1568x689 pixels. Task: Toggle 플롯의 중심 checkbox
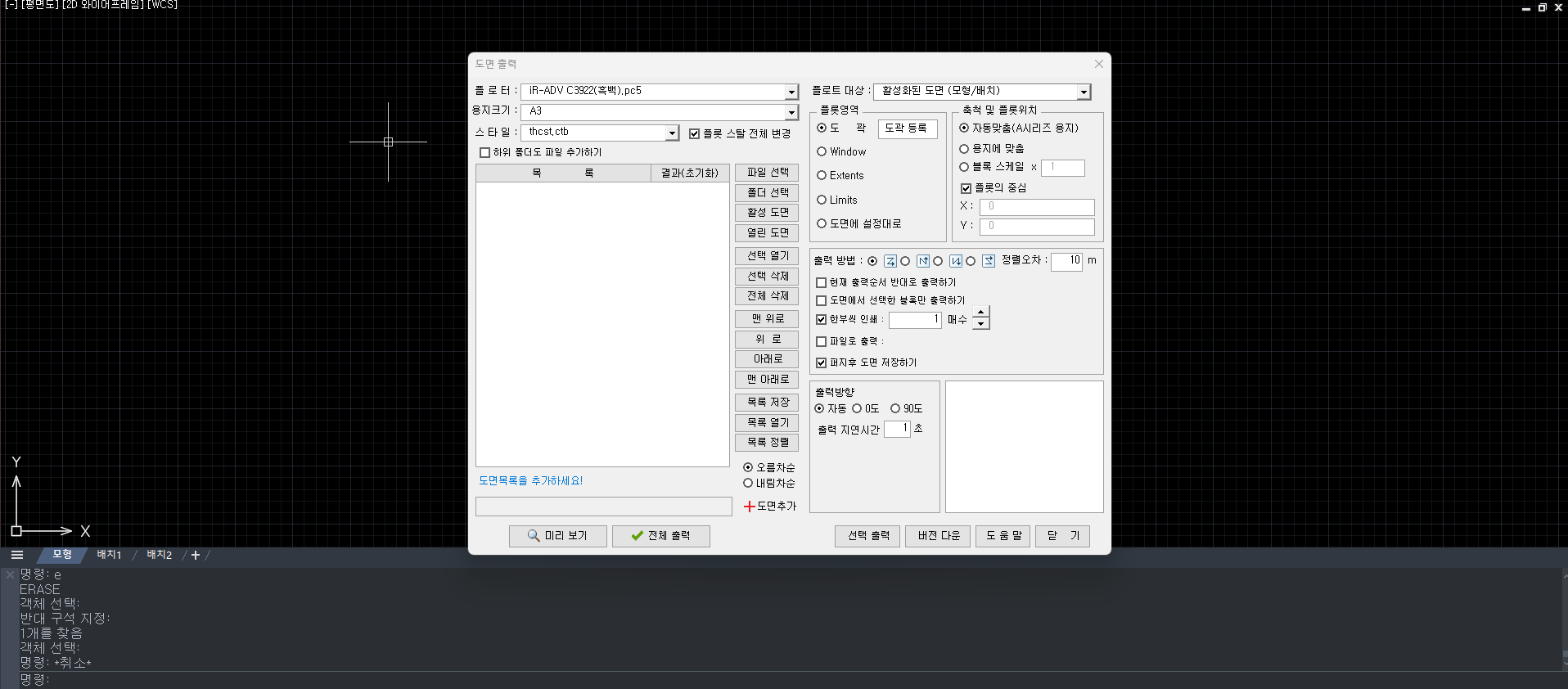[x=966, y=188]
